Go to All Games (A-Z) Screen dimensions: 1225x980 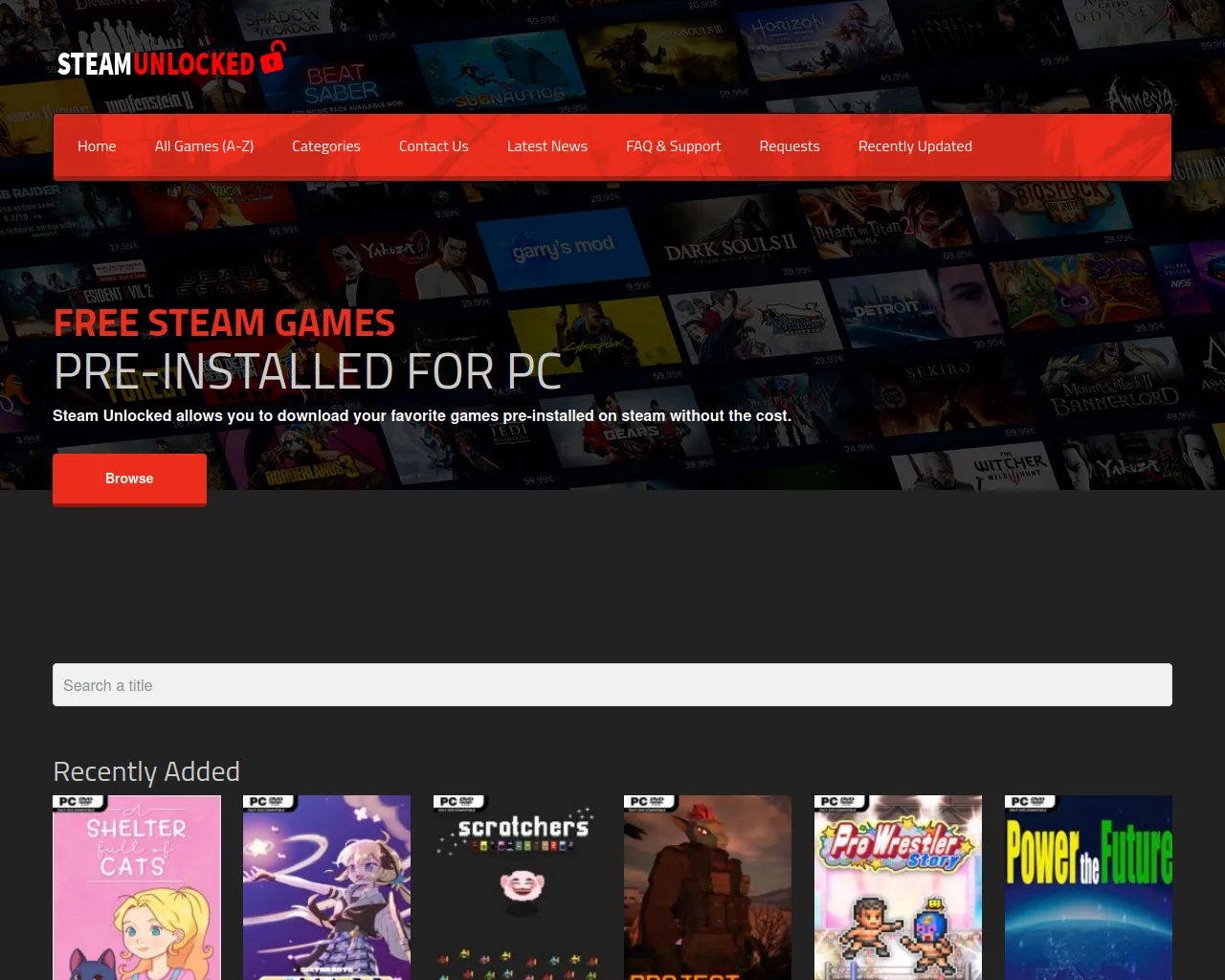coord(204,146)
